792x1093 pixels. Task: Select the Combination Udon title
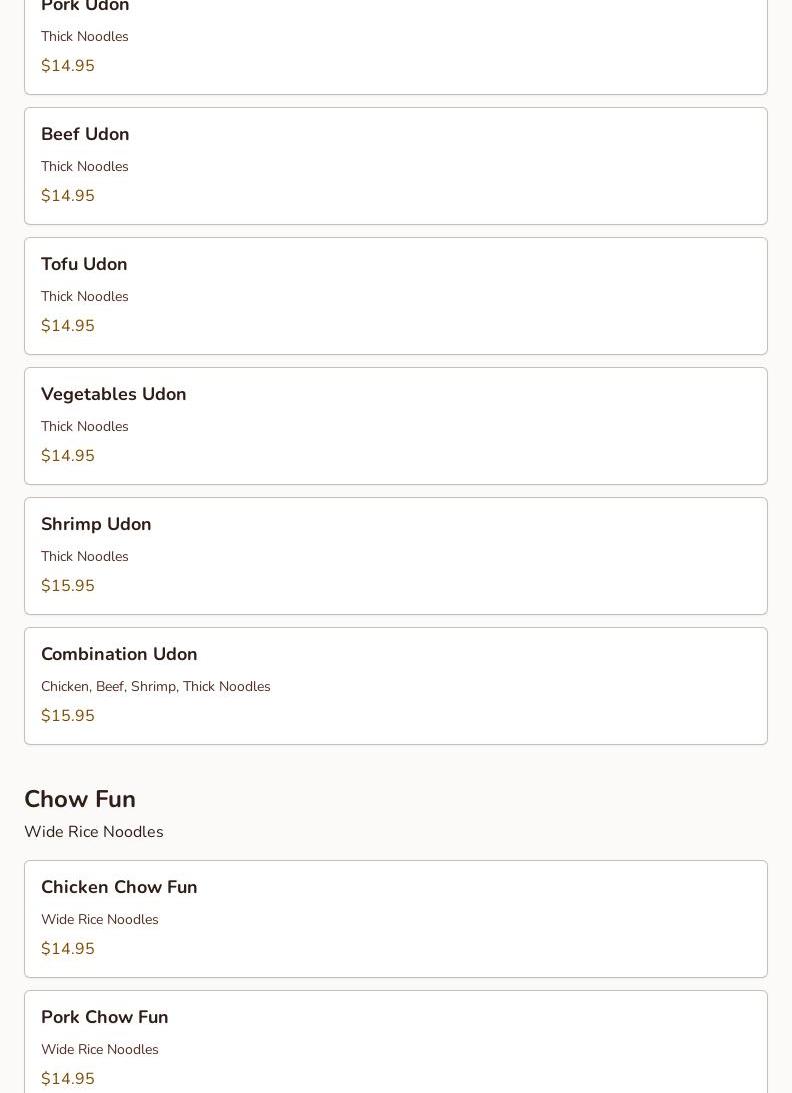[x=119, y=654]
